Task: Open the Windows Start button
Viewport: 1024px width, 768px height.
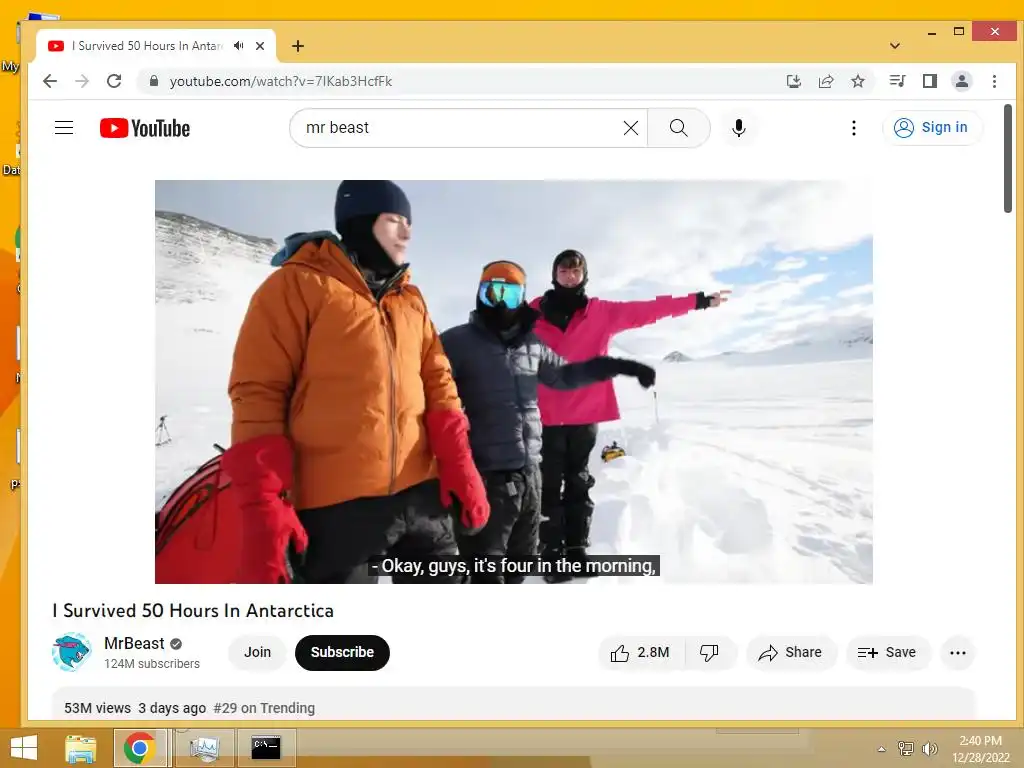Action: pos(24,748)
